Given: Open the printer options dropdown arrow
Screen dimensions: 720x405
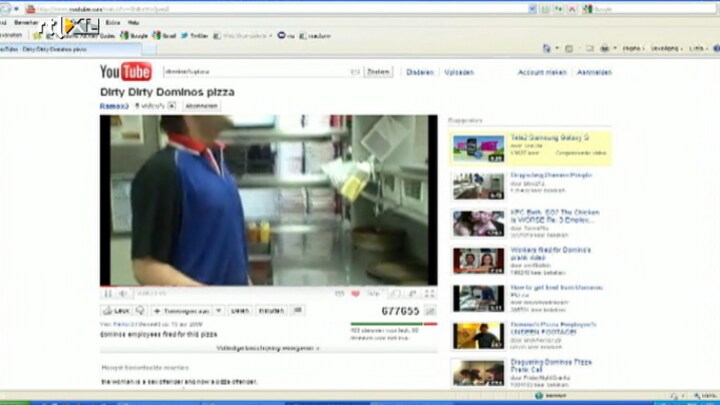Looking at the screenshot, I should coord(615,49).
